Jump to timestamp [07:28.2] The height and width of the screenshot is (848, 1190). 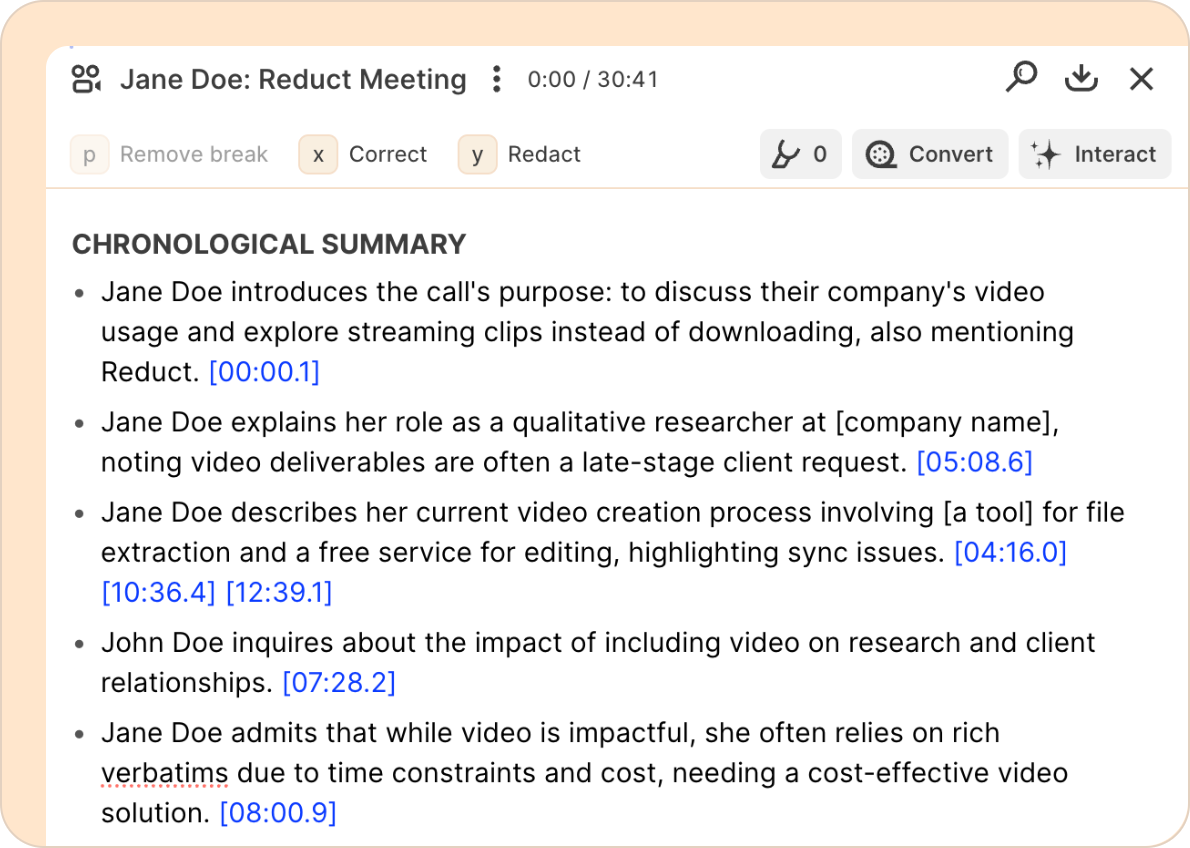339,682
